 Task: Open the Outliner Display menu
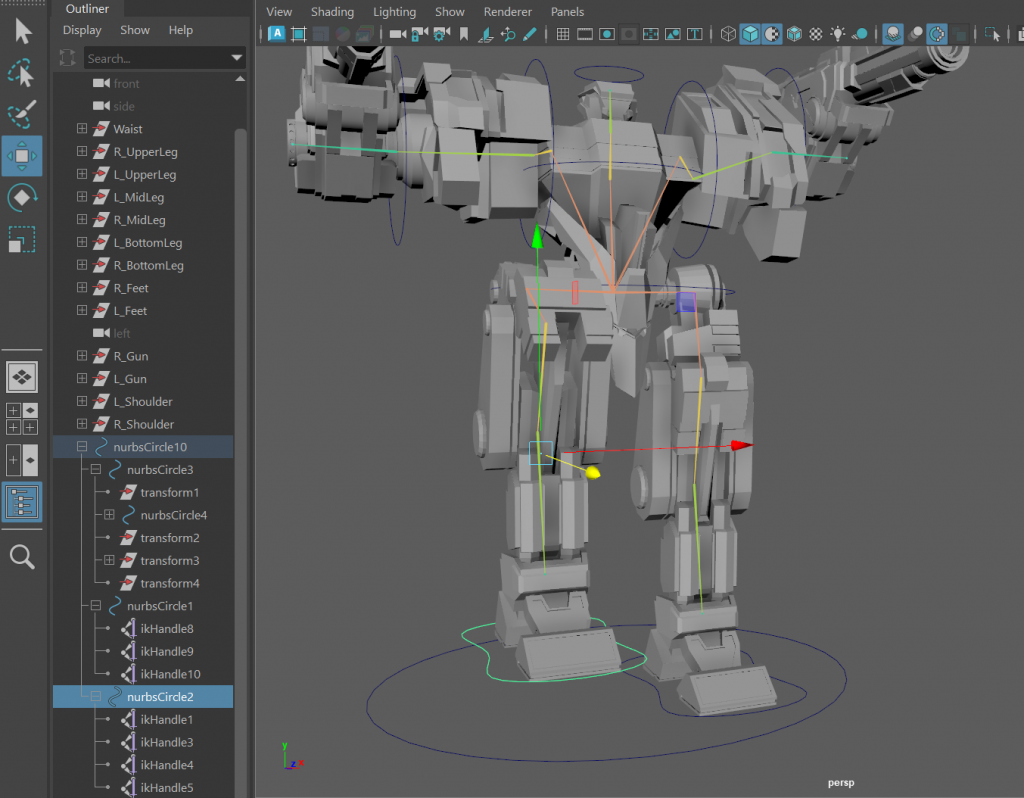pos(82,30)
